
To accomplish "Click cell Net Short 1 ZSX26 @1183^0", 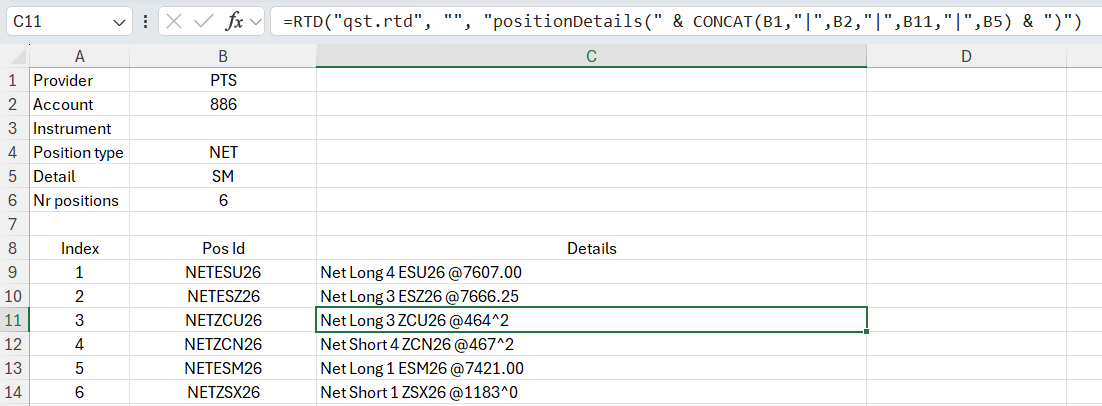I will [x=592, y=392].
